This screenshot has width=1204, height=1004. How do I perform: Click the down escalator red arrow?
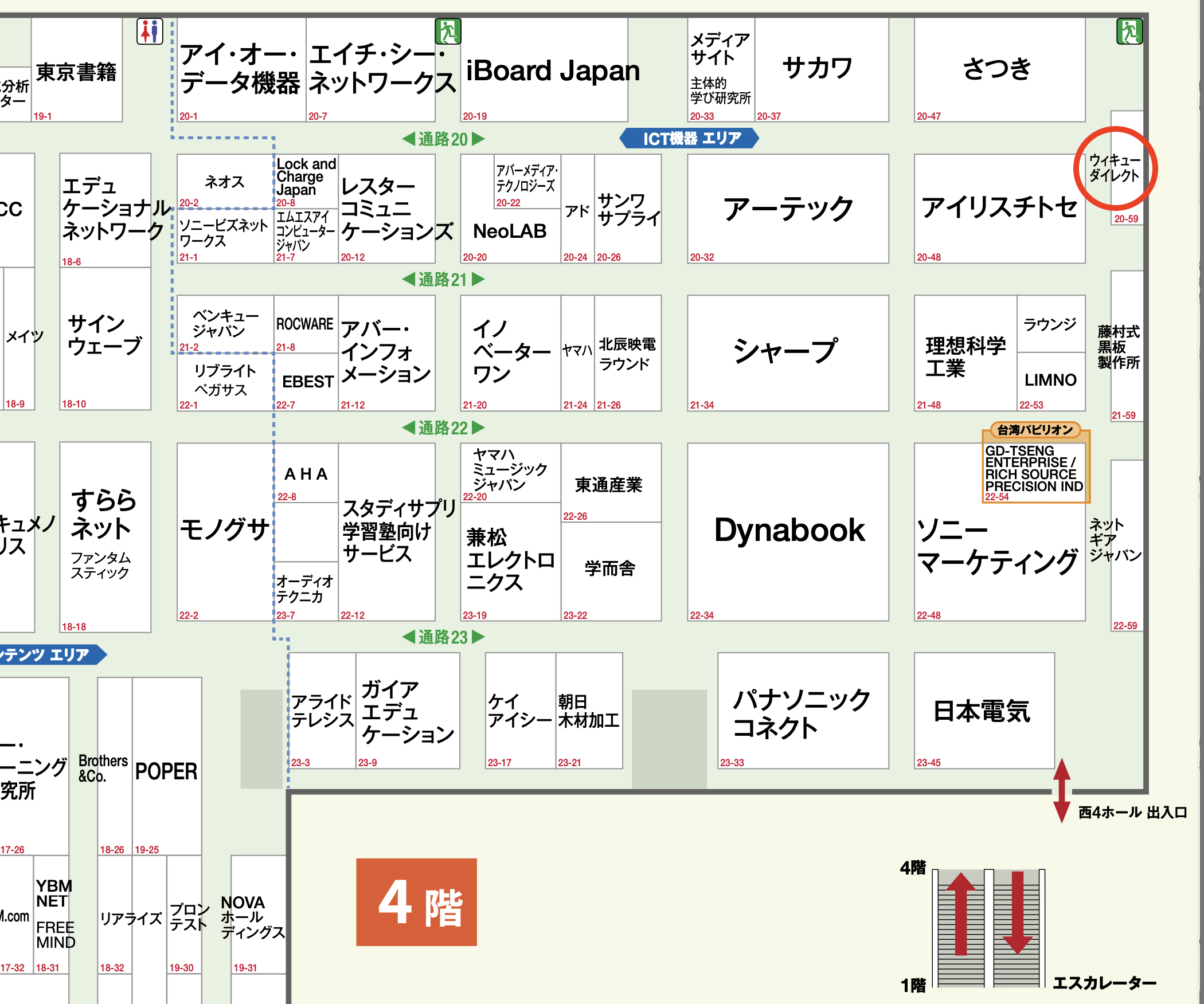[x=1018, y=912]
